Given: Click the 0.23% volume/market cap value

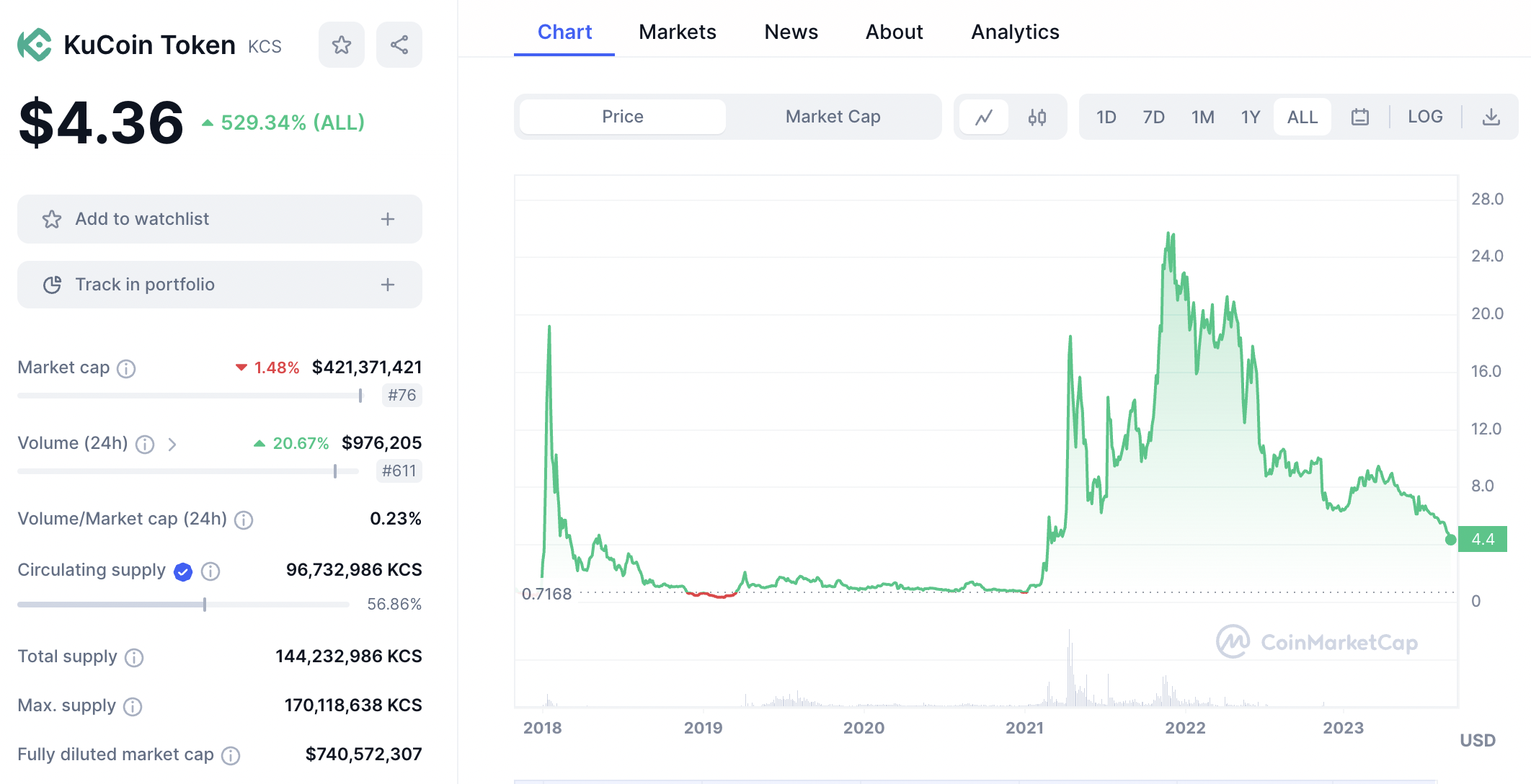Looking at the screenshot, I should [395, 519].
